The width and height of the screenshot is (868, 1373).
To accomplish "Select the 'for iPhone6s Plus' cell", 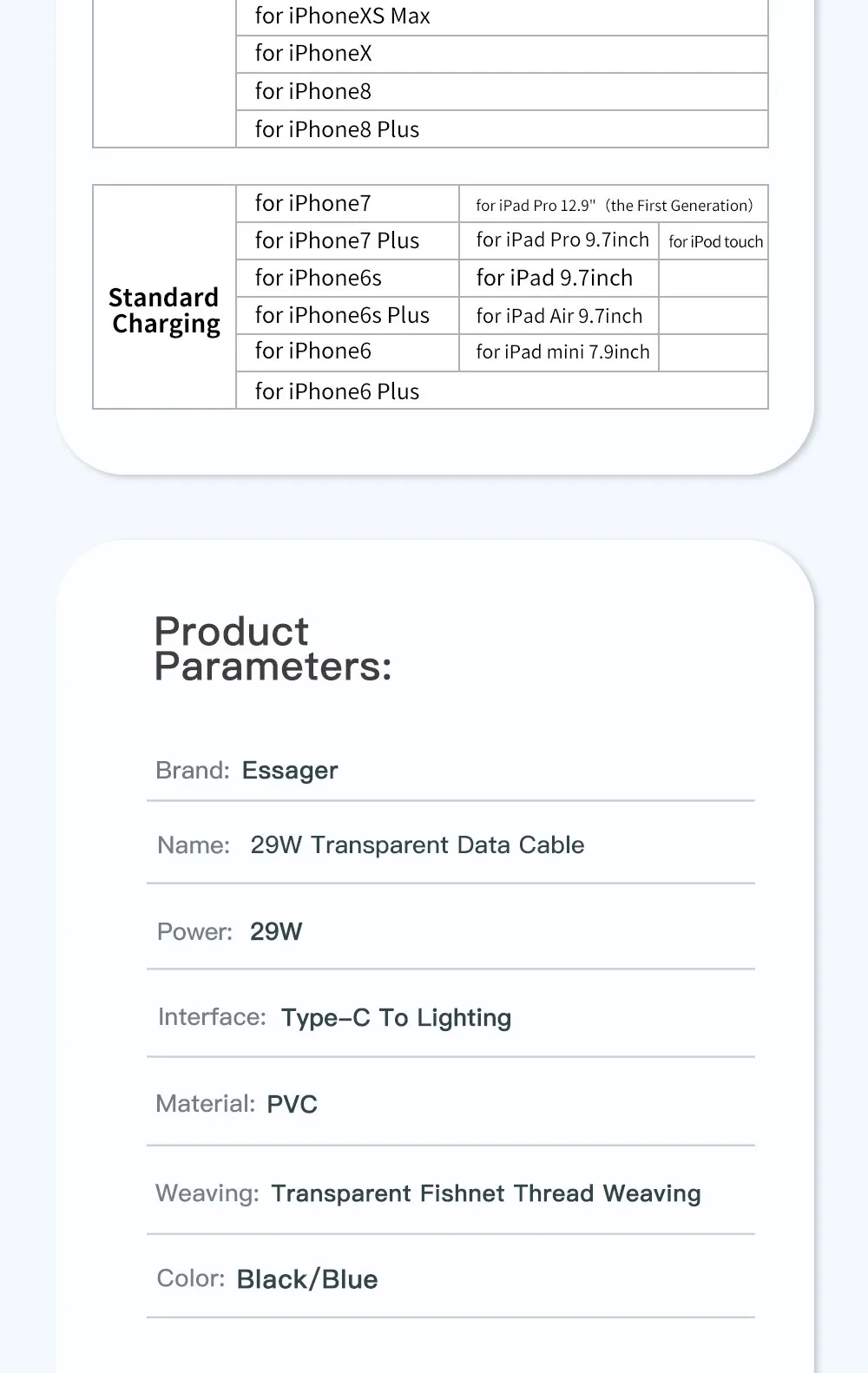I will click(x=342, y=315).
